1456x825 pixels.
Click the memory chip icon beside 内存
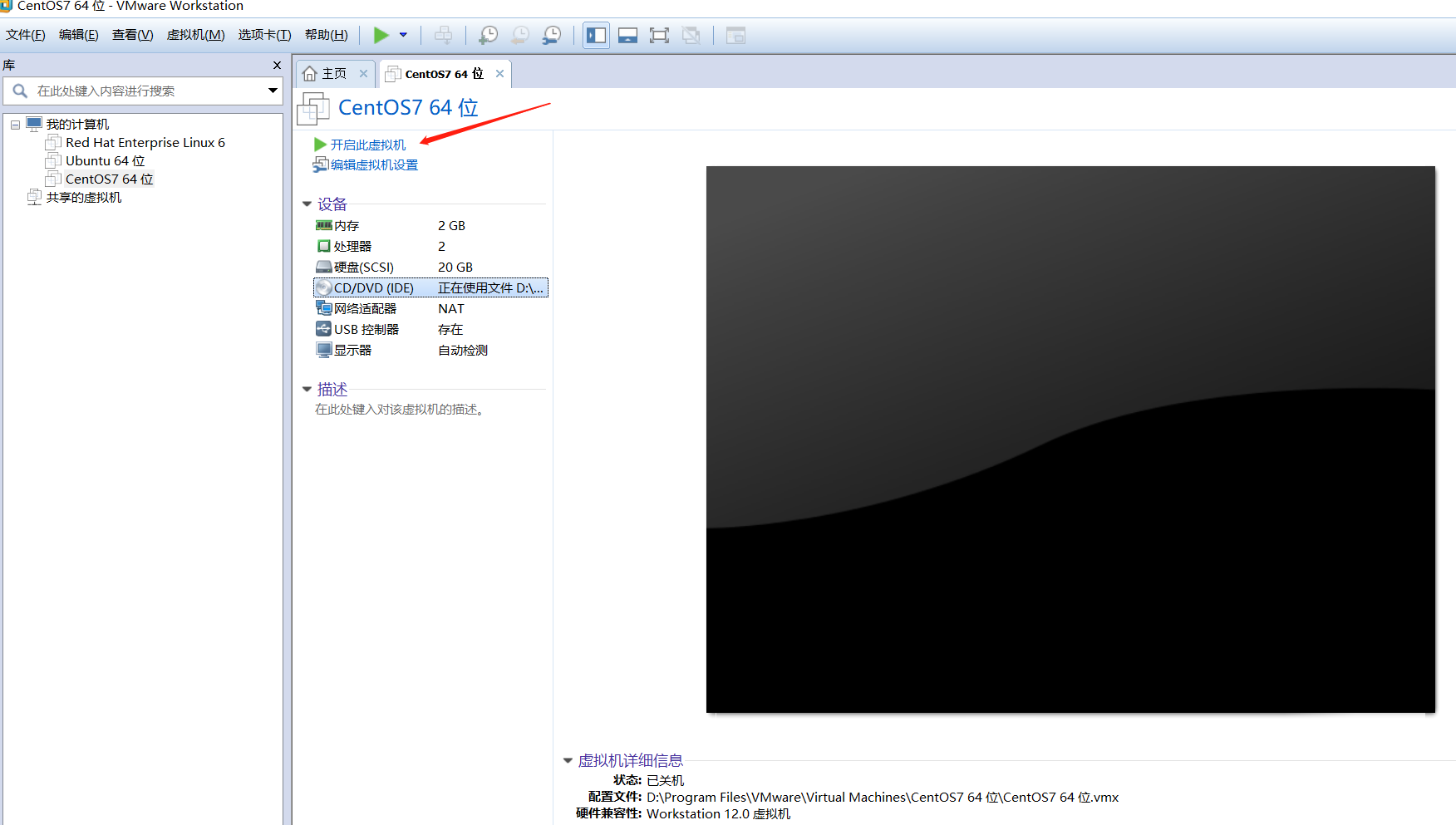(324, 225)
